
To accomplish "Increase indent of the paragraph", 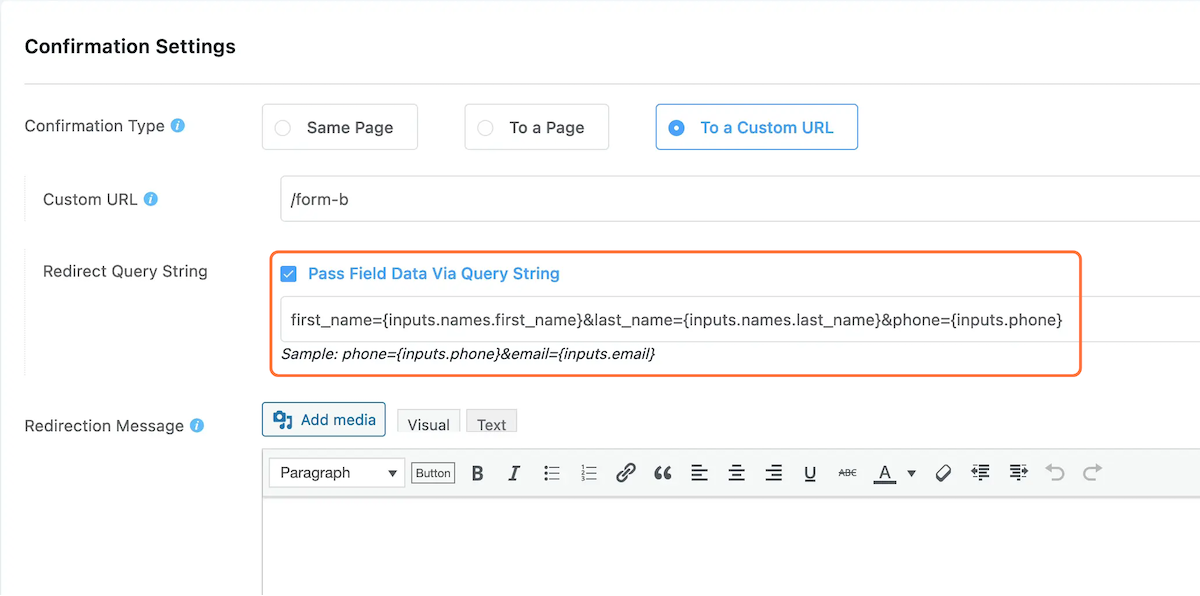I will tap(1017, 472).
